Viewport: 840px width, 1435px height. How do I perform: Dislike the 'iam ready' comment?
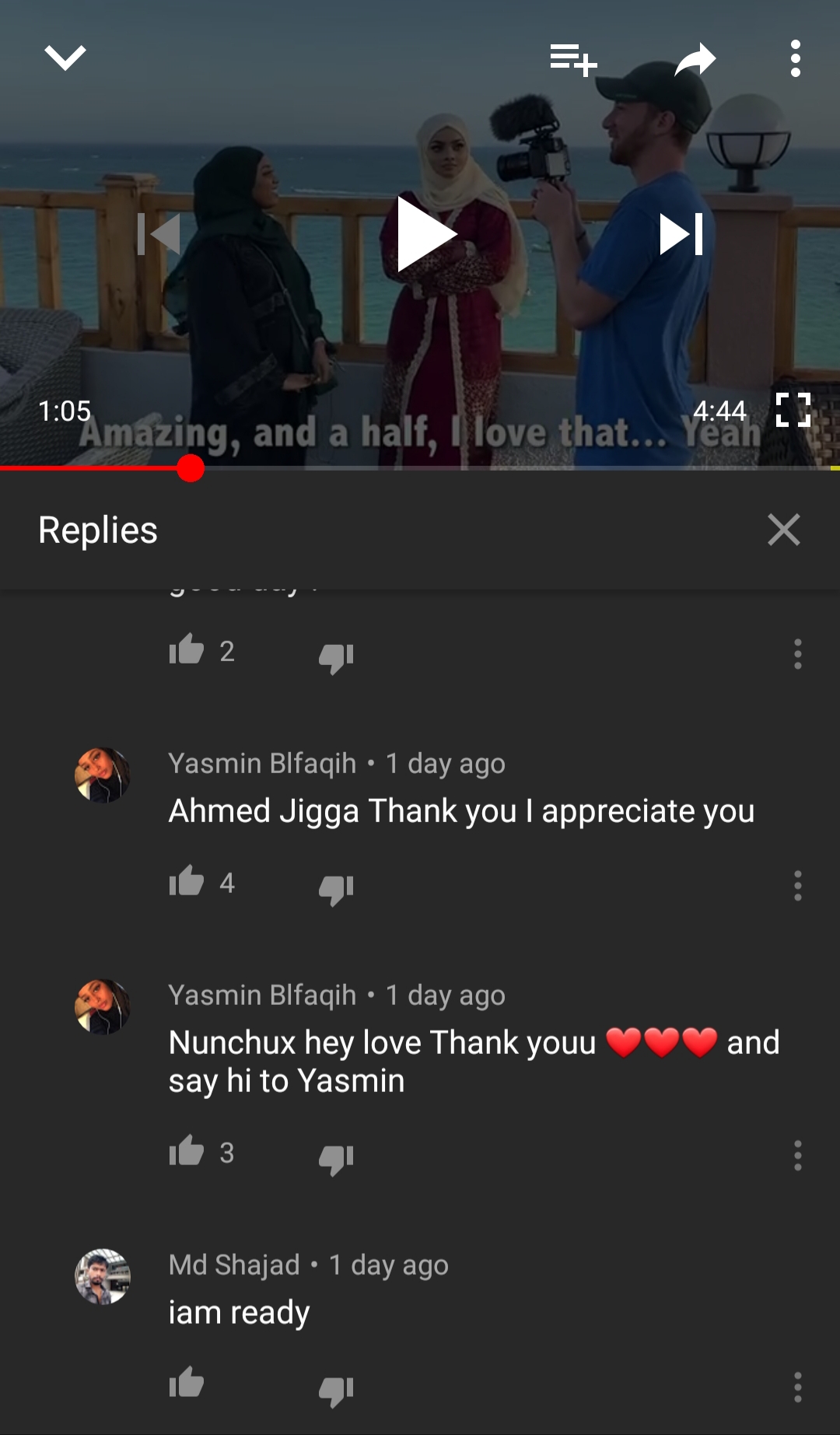(336, 1390)
